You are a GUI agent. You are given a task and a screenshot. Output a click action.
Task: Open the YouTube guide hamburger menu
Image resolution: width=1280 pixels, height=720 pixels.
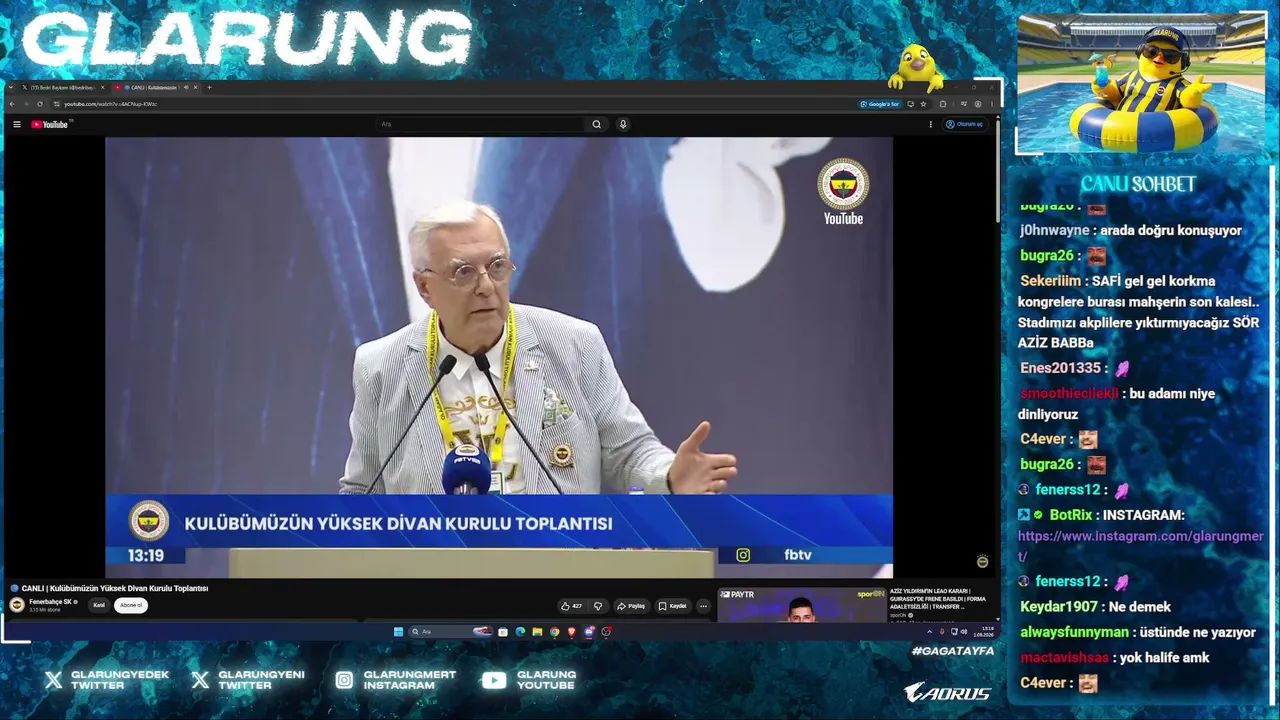point(17,124)
